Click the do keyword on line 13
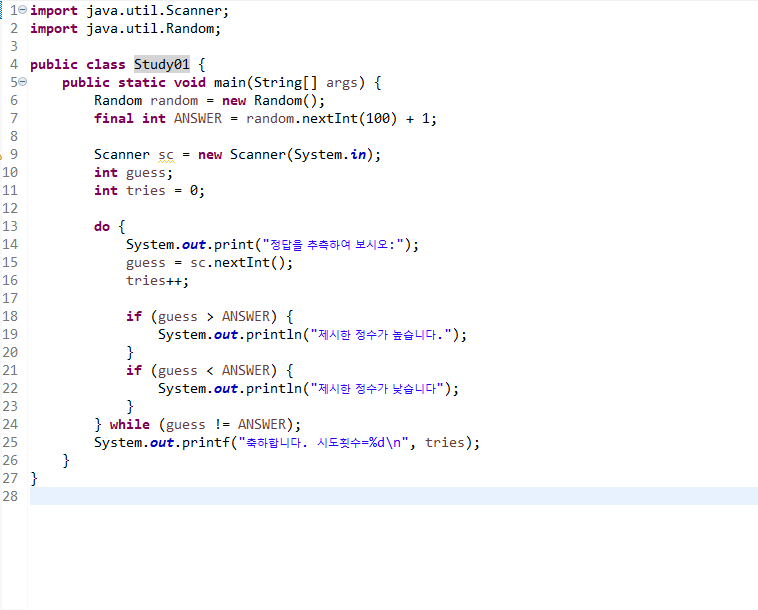The height and width of the screenshot is (610, 758). point(102,226)
